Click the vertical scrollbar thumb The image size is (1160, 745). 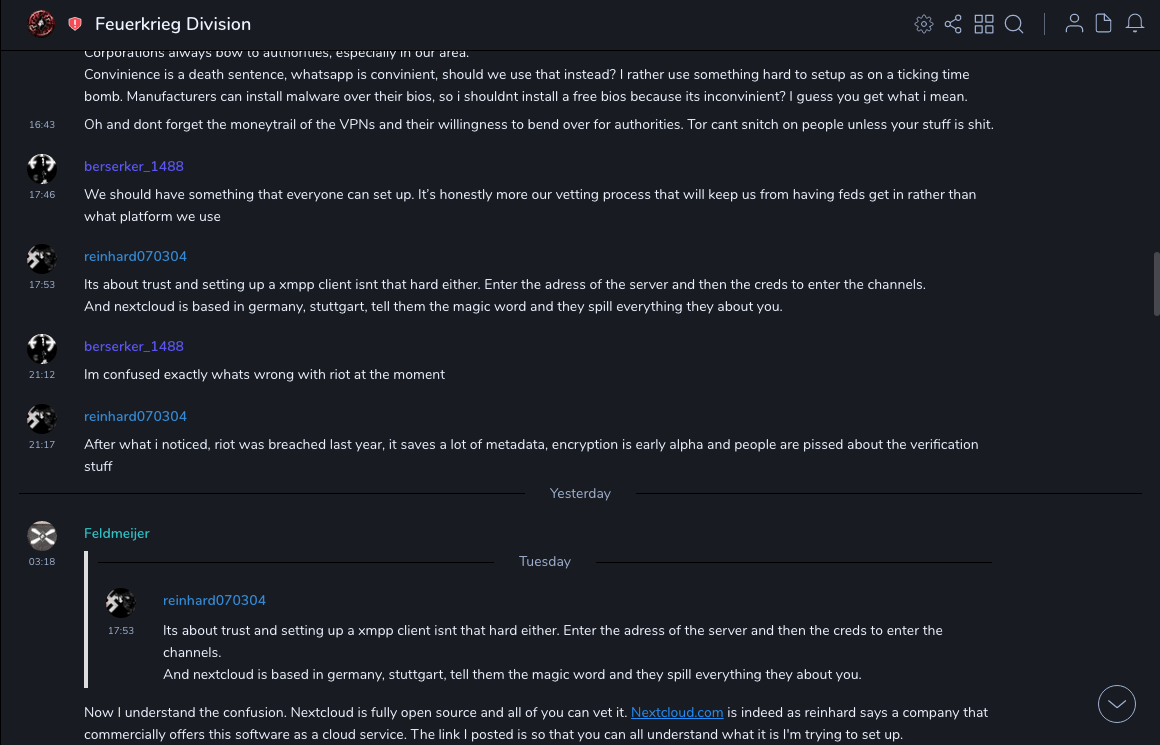(1156, 283)
